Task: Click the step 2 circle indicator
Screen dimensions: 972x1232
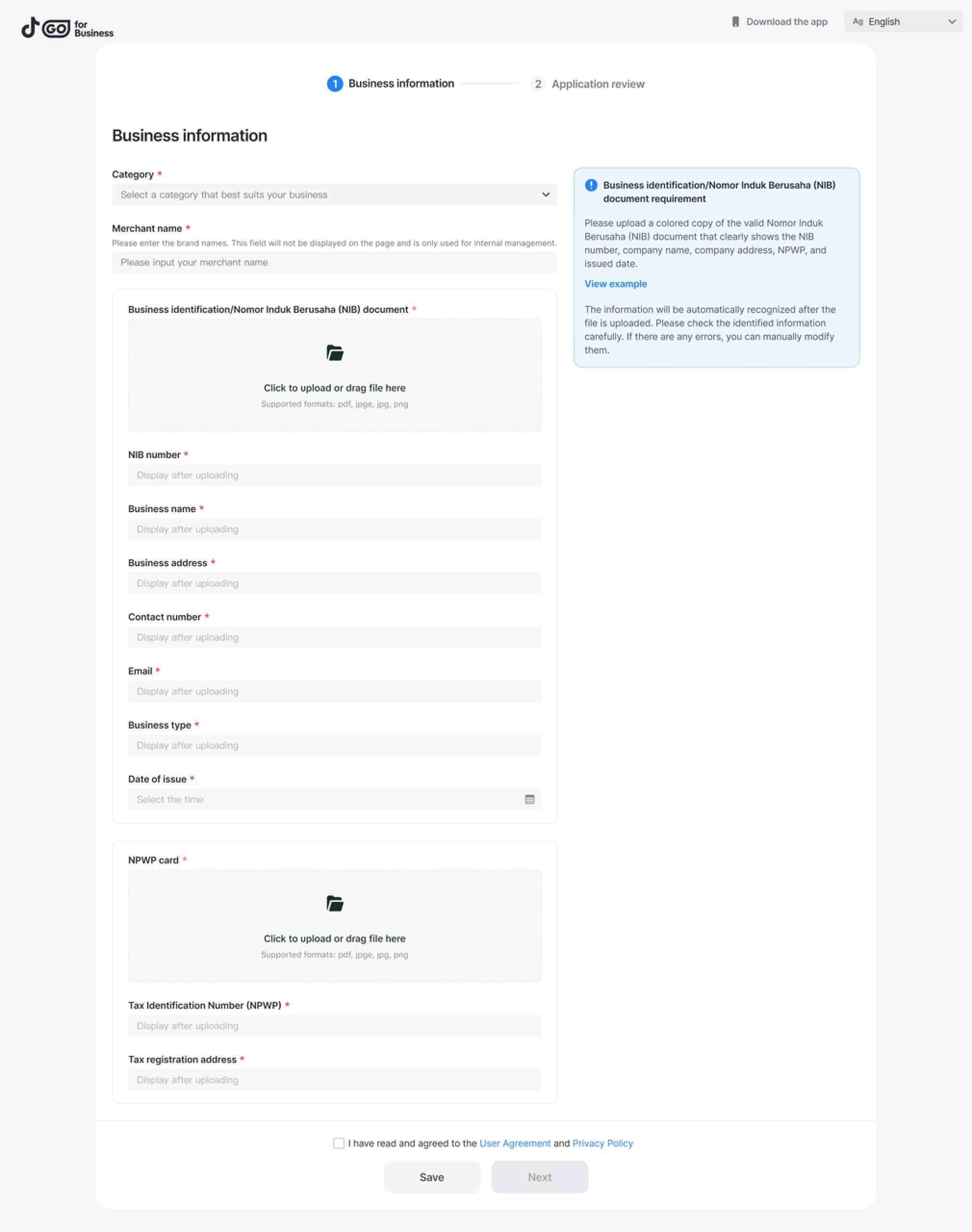Action: pyautogui.click(x=538, y=84)
